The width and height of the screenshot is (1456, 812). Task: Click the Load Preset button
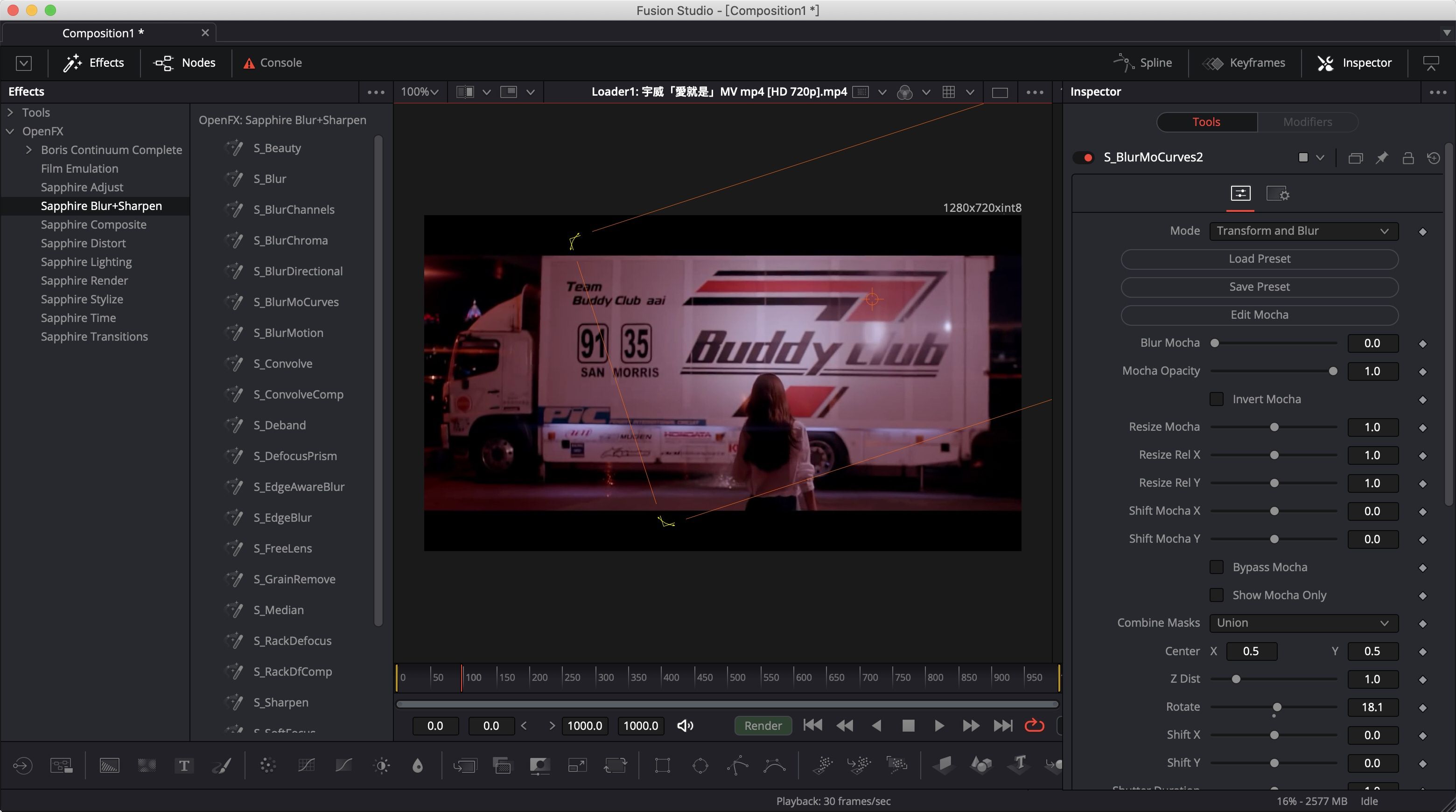click(1259, 259)
